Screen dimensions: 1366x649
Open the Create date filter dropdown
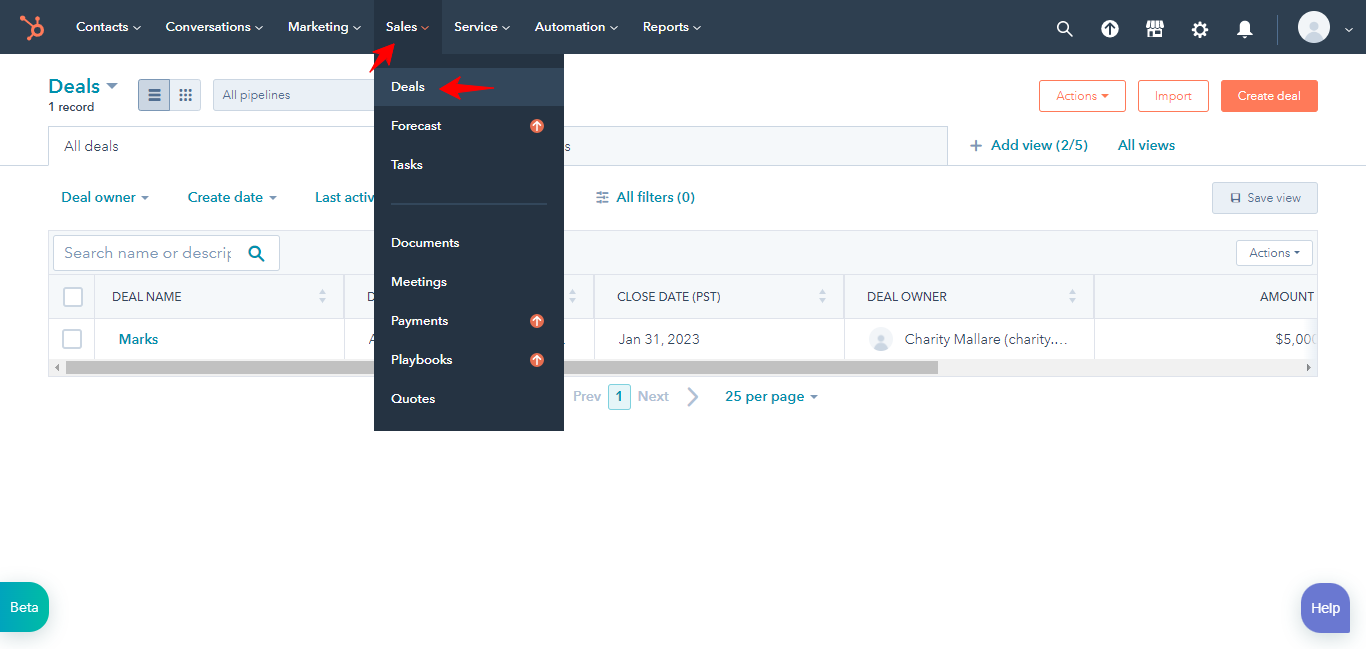pos(232,198)
